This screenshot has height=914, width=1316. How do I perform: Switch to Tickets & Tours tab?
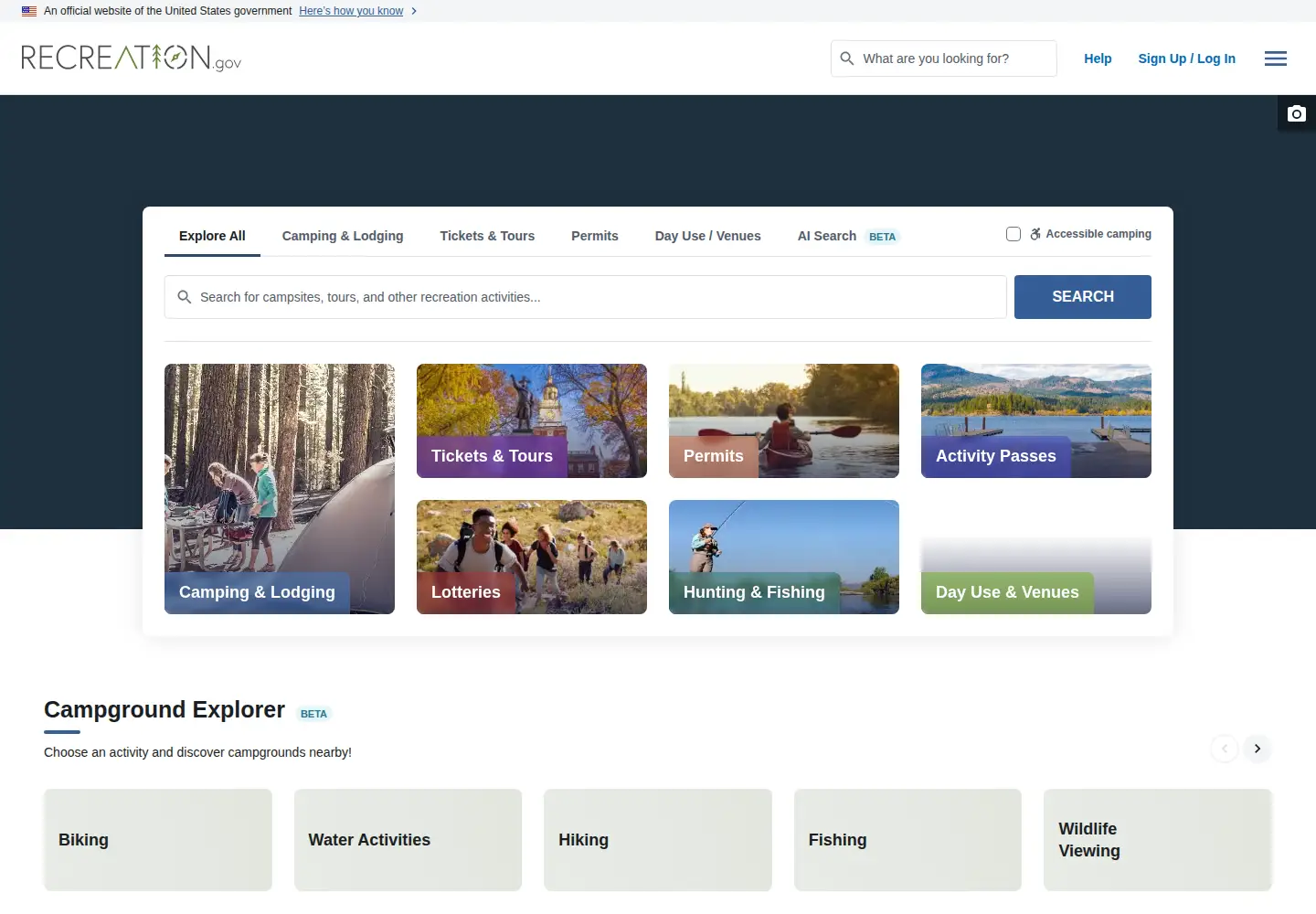click(487, 236)
